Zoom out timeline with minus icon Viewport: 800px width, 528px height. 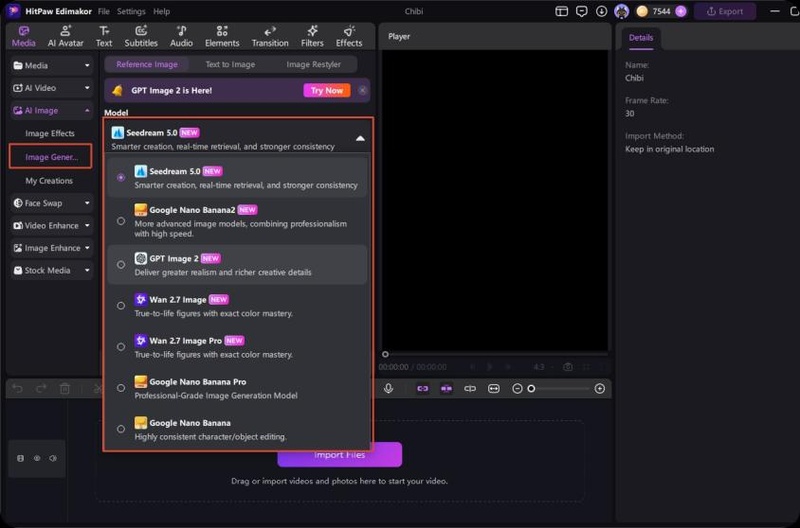pyautogui.click(x=517, y=389)
